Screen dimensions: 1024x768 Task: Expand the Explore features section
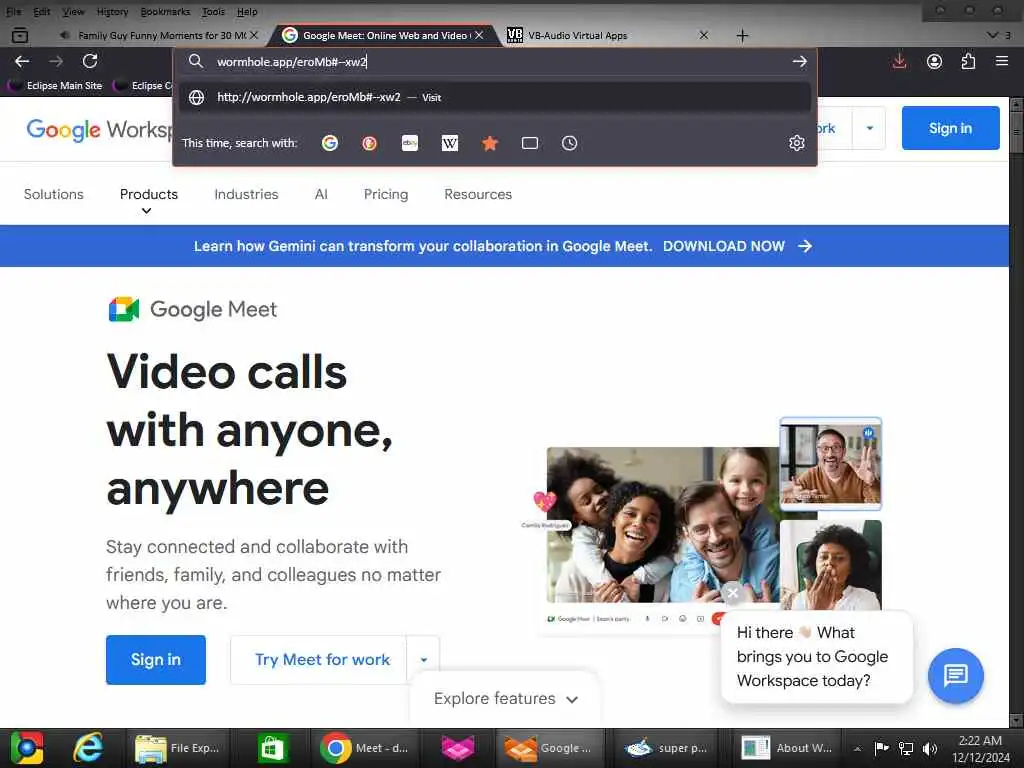pos(505,699)
